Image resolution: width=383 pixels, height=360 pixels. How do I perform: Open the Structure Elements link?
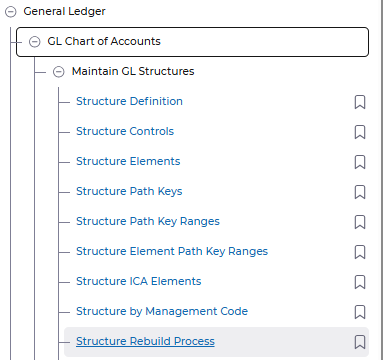pyautogui.click(x=128, y=161)
